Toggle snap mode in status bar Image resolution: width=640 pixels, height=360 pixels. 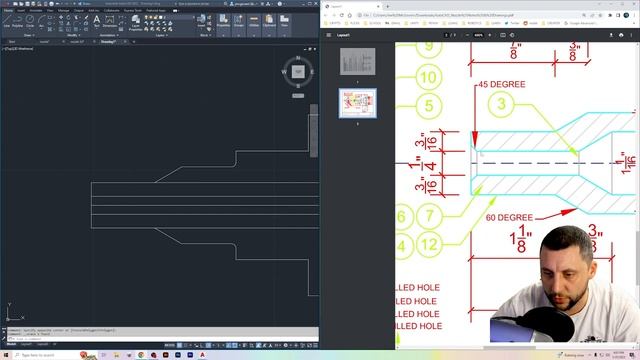[x=186, y=345]
